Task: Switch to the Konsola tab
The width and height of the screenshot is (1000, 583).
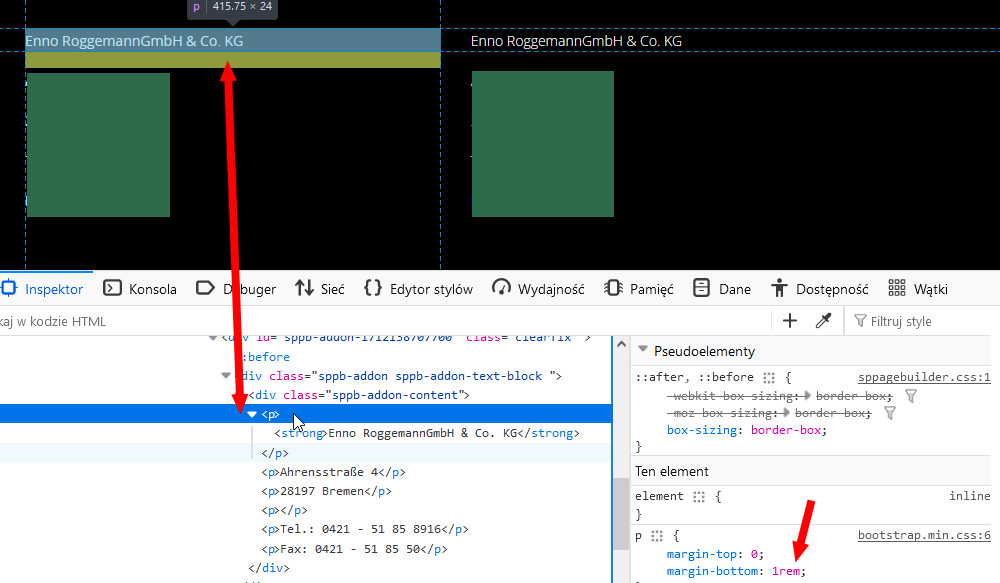Action: point(140,289)
